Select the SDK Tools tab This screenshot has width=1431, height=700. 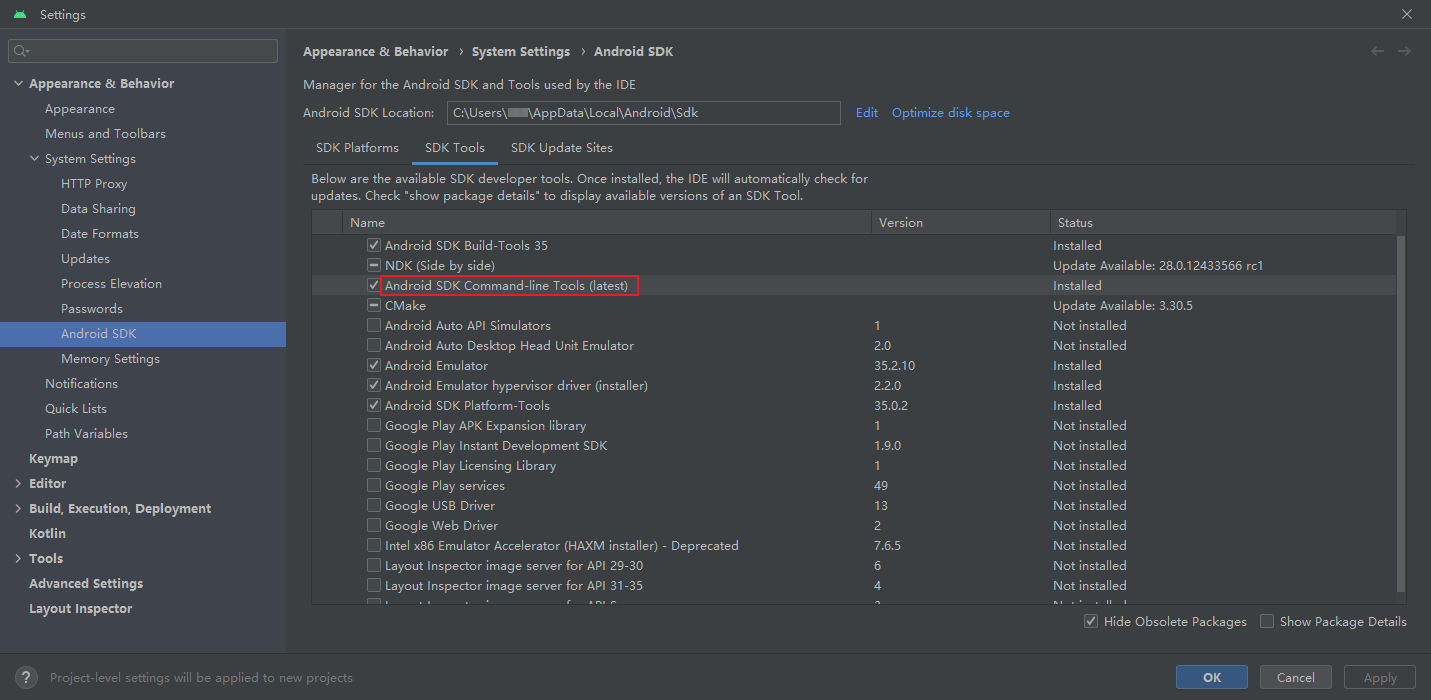point(455,147)
